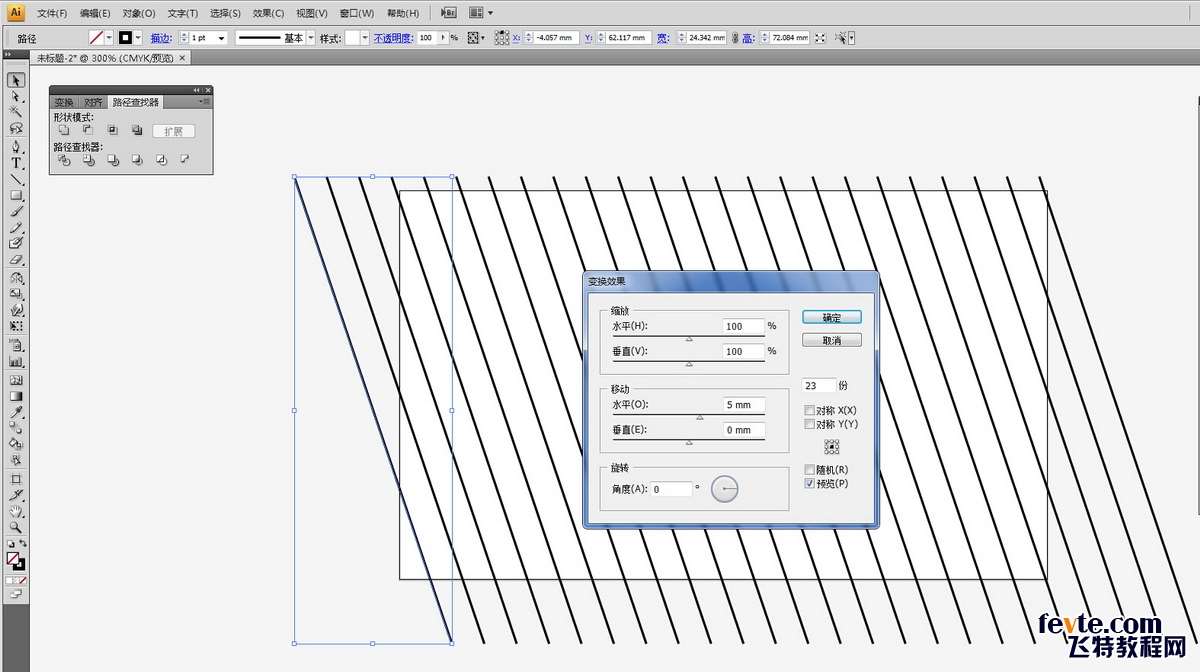Screen dimensions: 1200x672
Task: Pick the Column Graph tool
Action: 16,361
